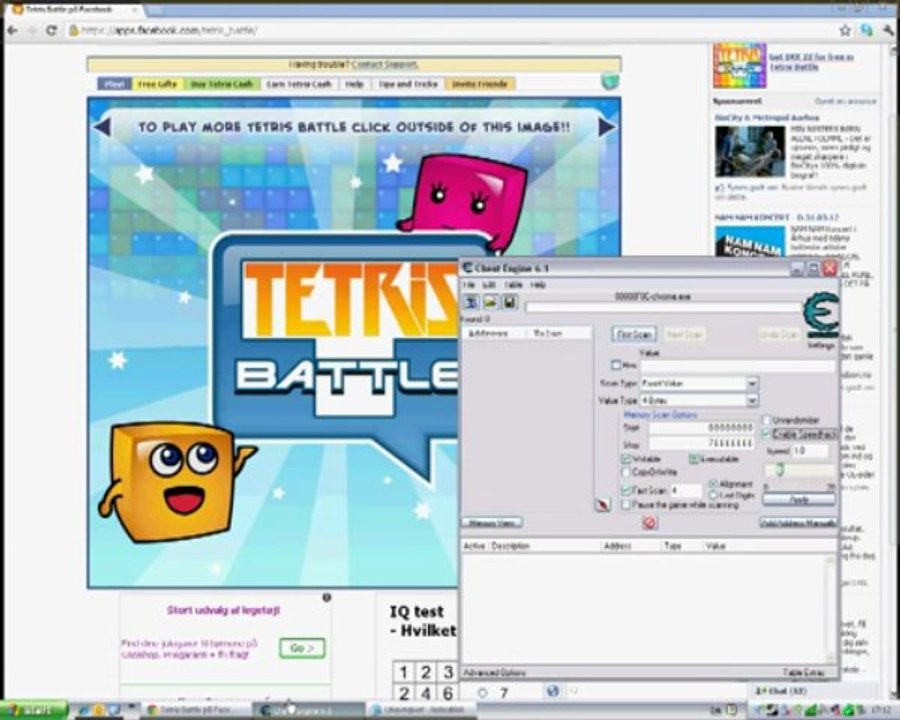Click the Tetris Battle ad thumbnail
900x720 pixels.
tap(739, 65)
